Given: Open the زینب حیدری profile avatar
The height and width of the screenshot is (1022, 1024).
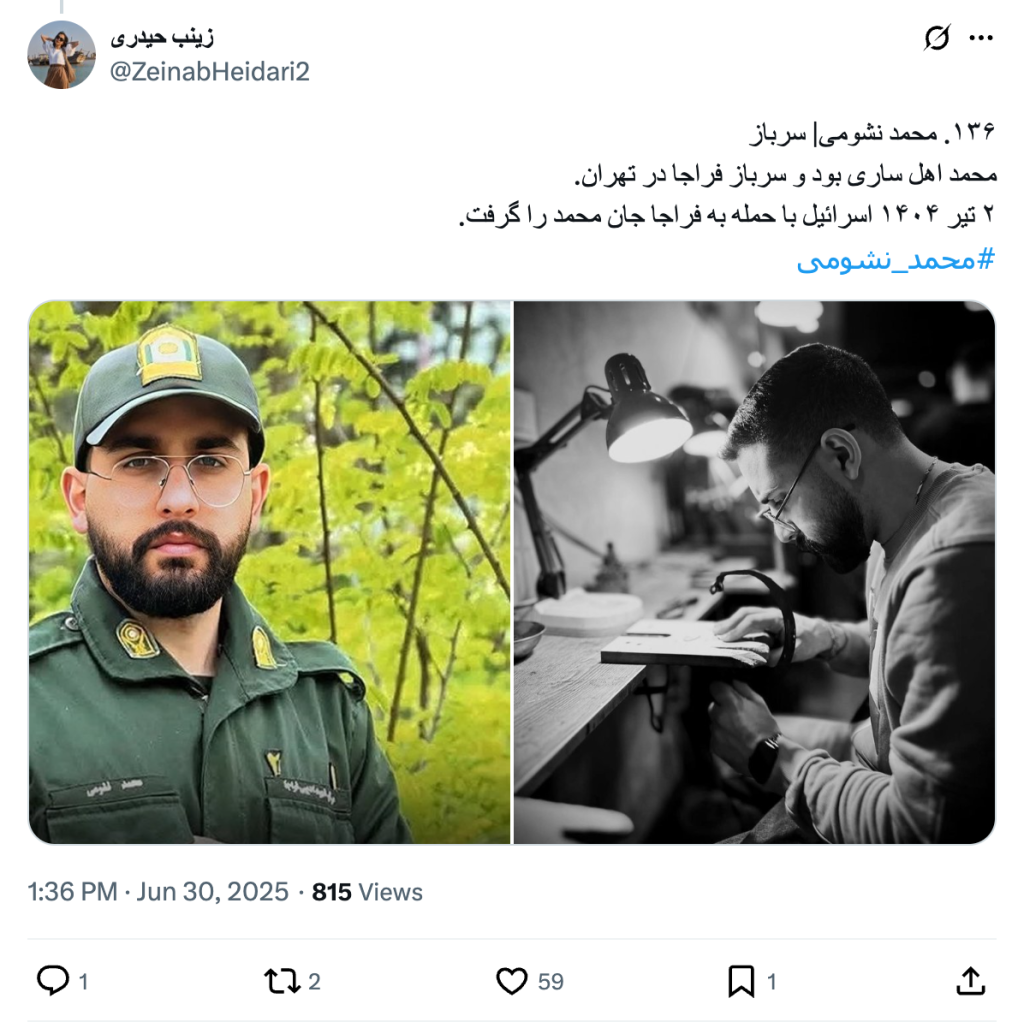Looking at the screenshot, I should [61, 54].
